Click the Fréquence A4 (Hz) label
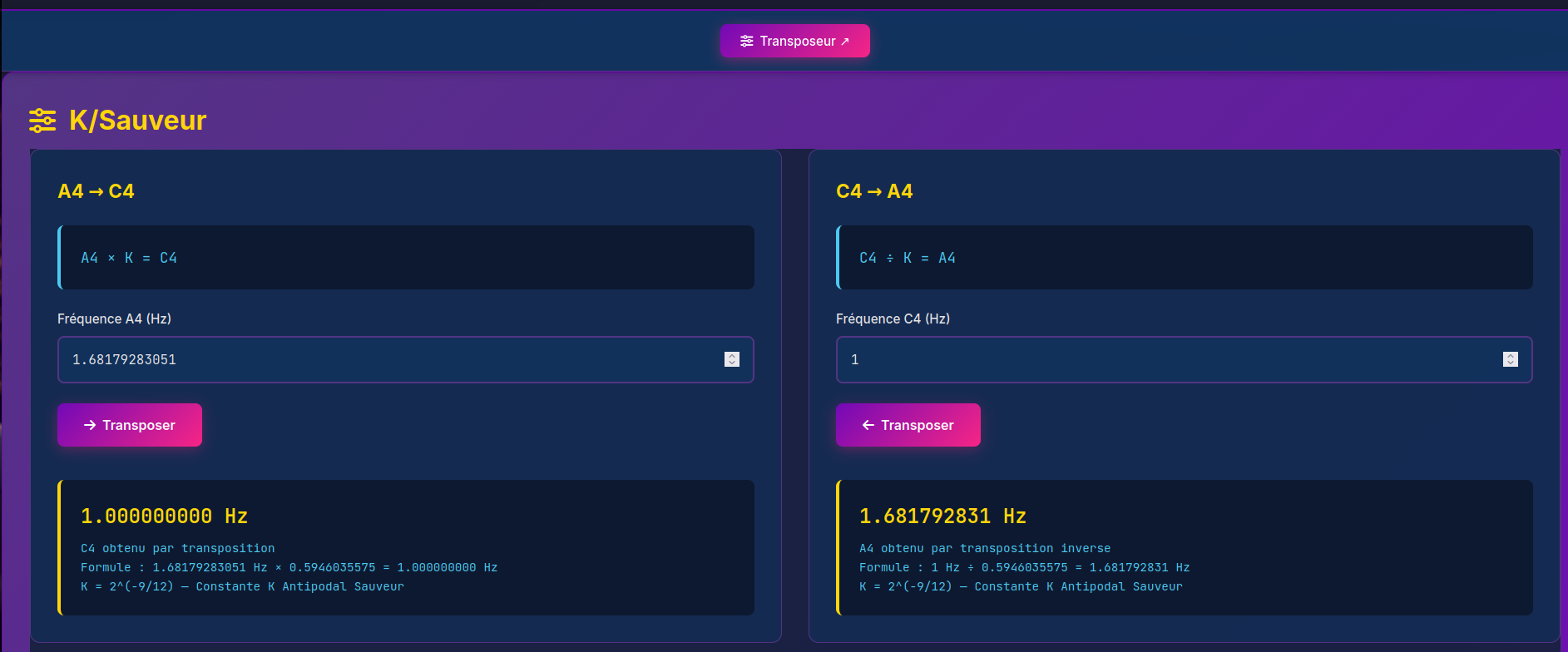Viewport: 1568px width, 652px height. 115,319
